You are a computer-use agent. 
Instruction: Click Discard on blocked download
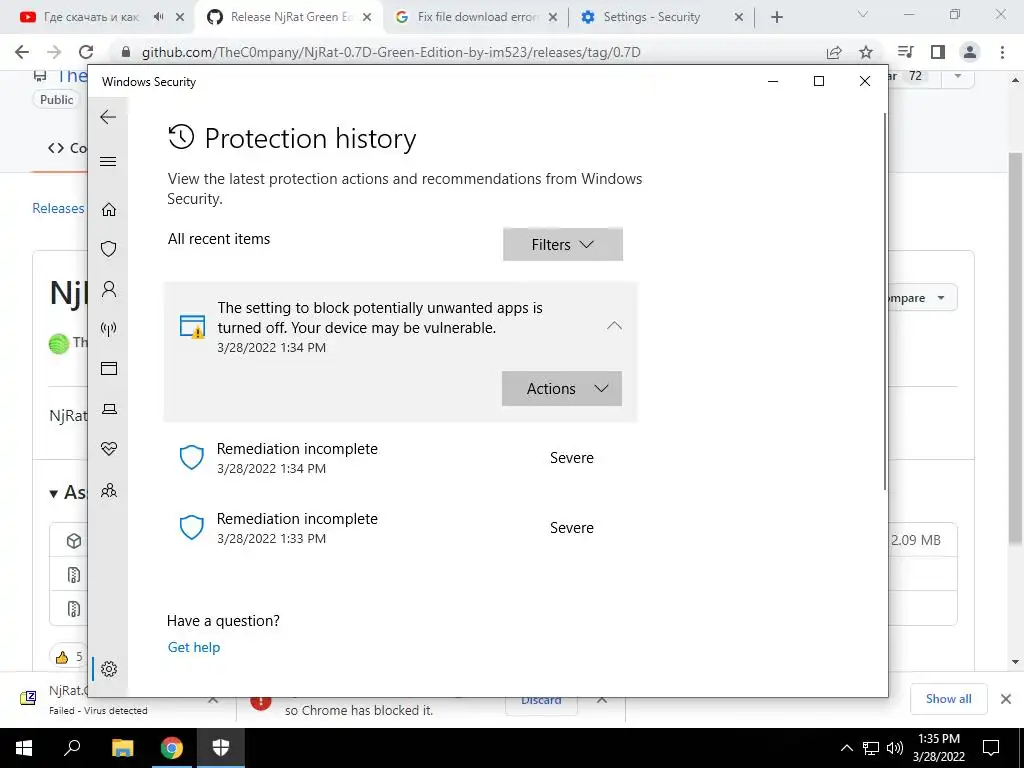(x=541, y=704)
